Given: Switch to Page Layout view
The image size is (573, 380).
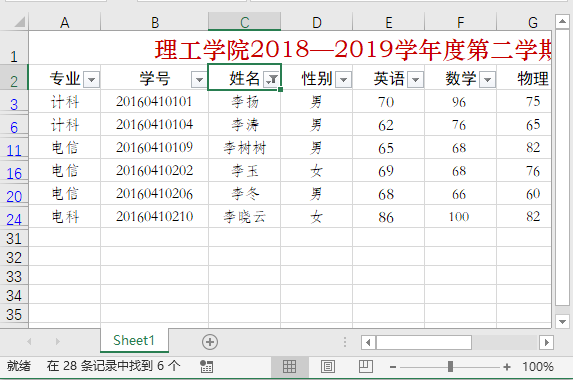Looking at the screenshot, I should [327, 366].
